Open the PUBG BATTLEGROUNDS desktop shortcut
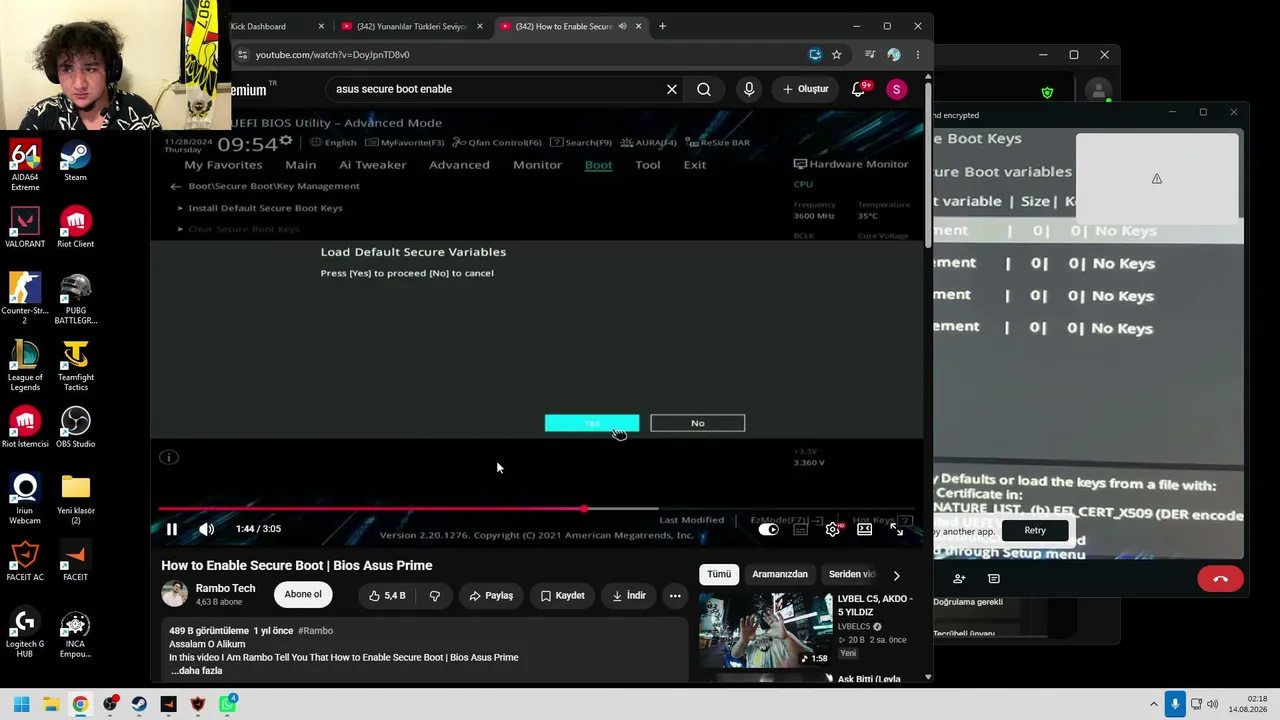This screenshot has width=1280, height=720. (75, 299)
